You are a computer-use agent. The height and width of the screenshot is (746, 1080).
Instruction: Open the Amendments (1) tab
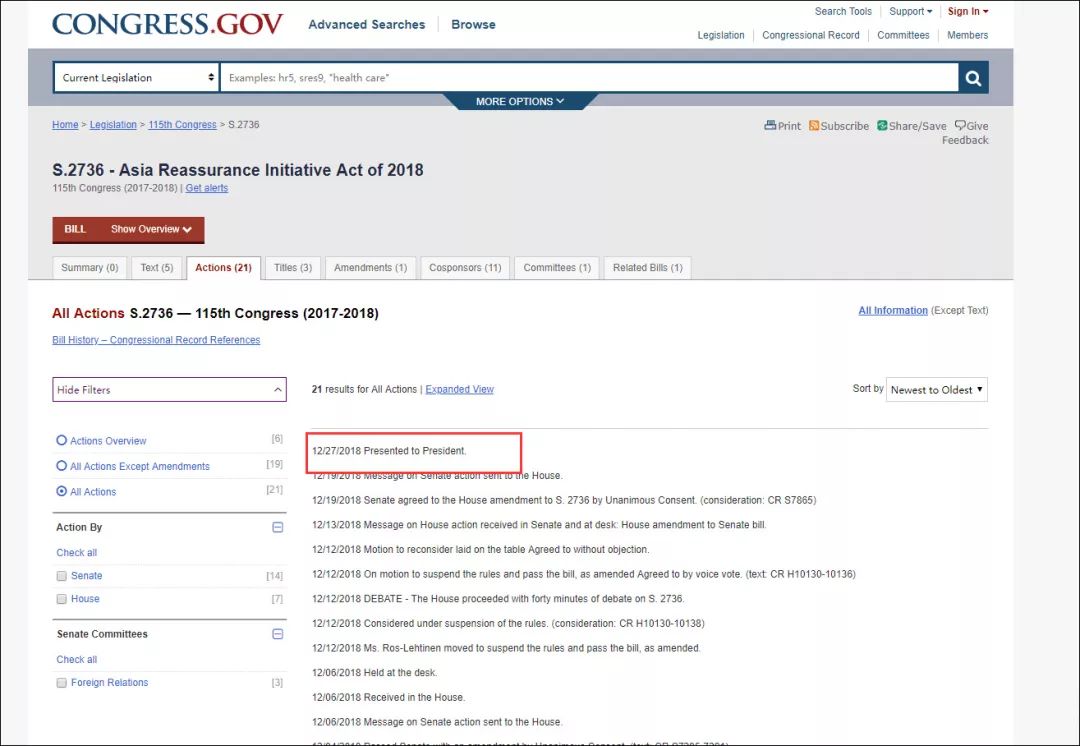pos(371,268)
